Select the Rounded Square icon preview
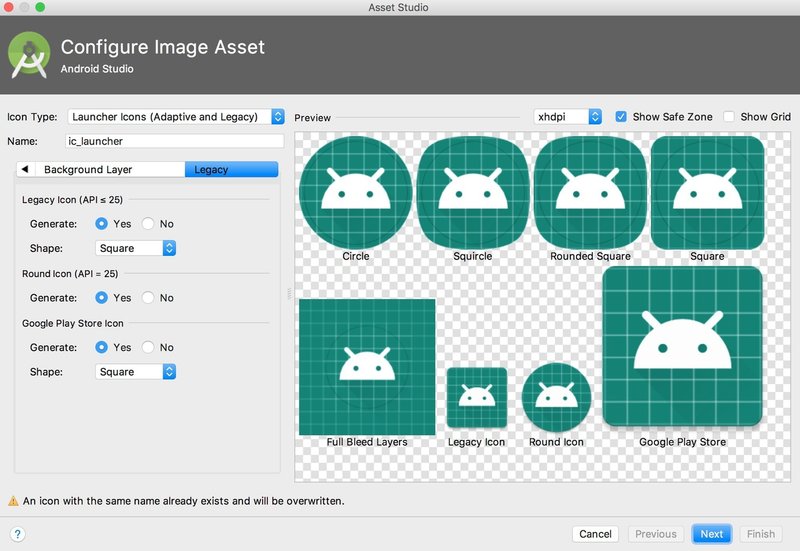The image size is (800, 551). point(590,192)
